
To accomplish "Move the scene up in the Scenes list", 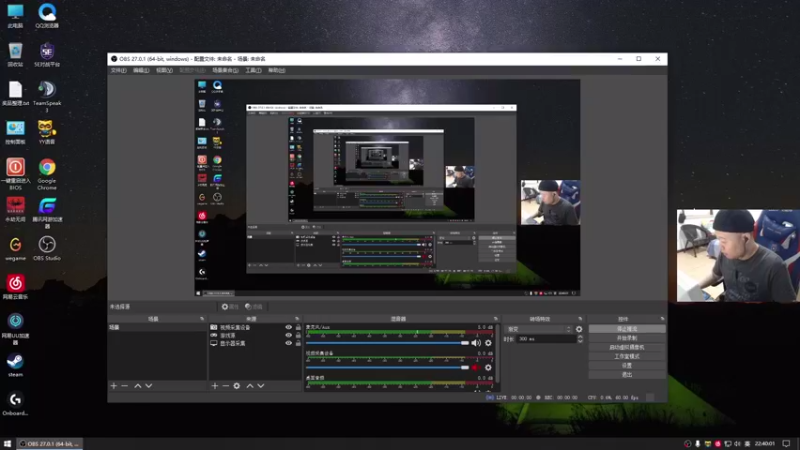I will click(x=138, y=386).
